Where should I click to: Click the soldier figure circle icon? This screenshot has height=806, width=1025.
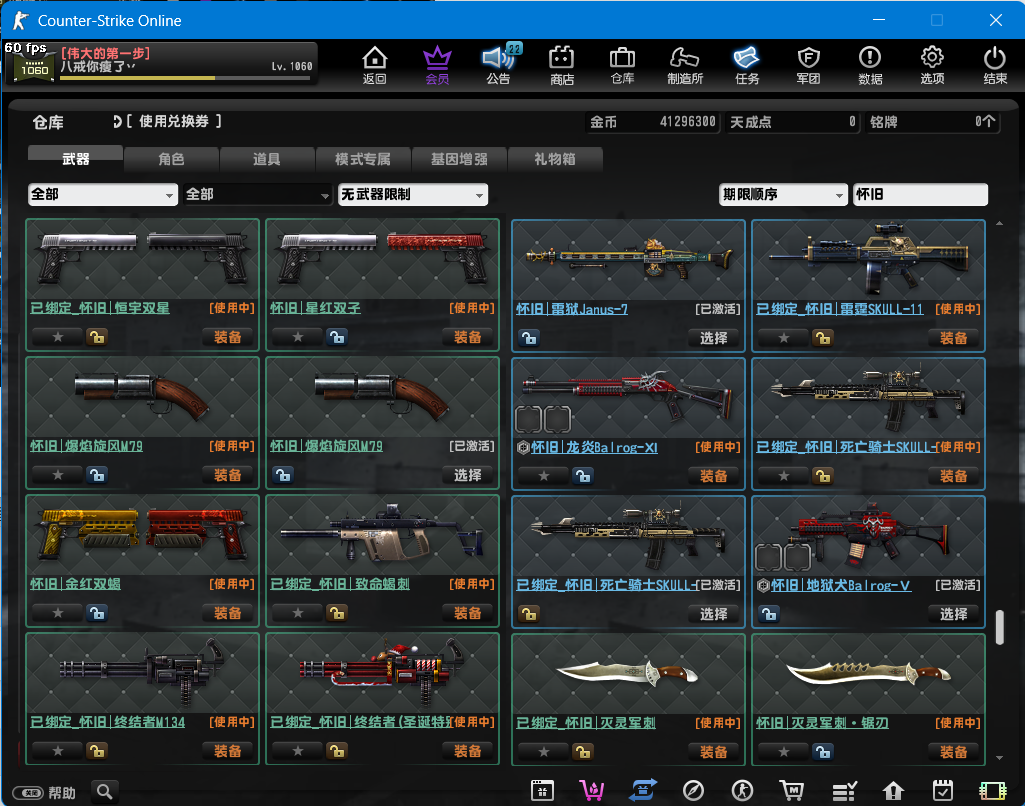(742, 791)
